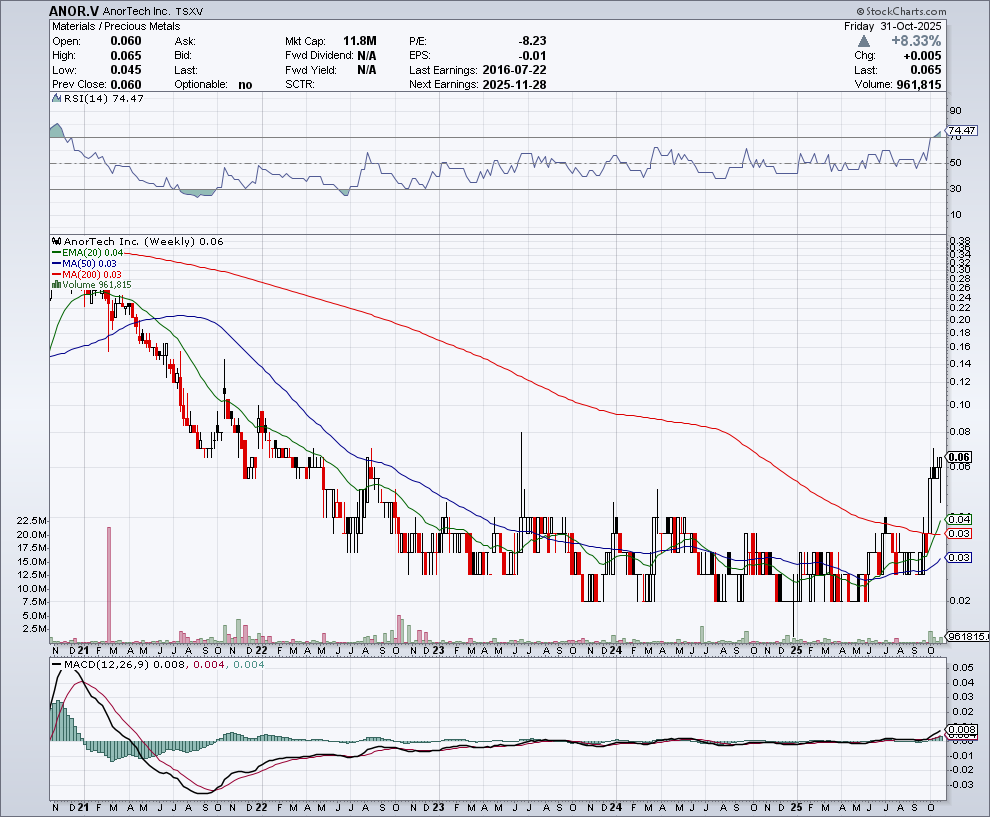Click the EMA(20) 0.04 legend entry
This screenshot has width=990, height=817.
[92, 253]
